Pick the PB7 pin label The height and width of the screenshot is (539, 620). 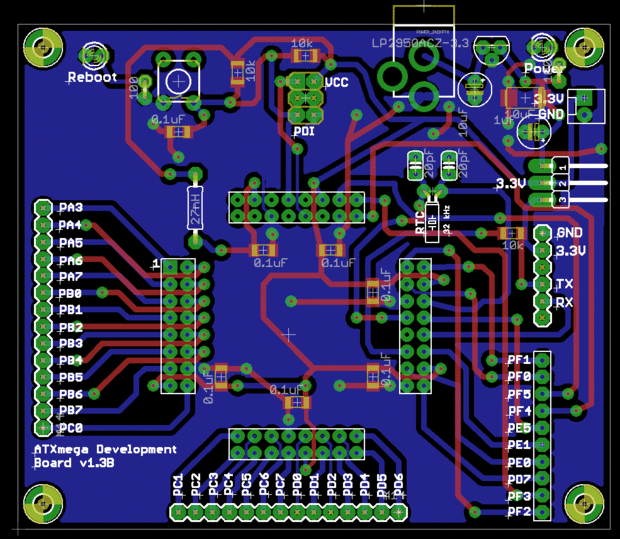(71, 410)
